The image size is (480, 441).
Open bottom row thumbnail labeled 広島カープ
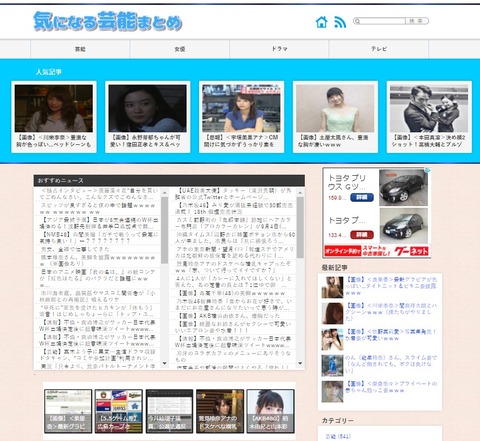coord(119,411)
